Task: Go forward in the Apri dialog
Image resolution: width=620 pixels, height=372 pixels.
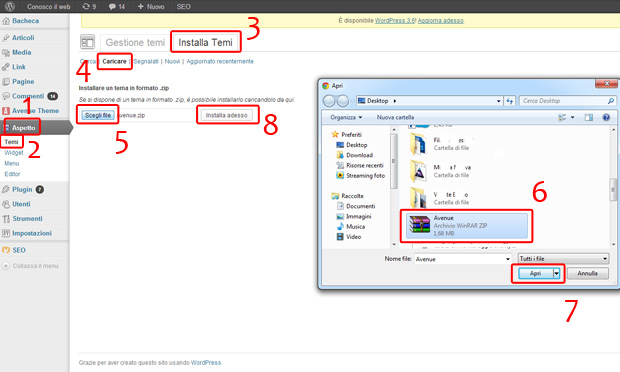Action: [342, 101]
